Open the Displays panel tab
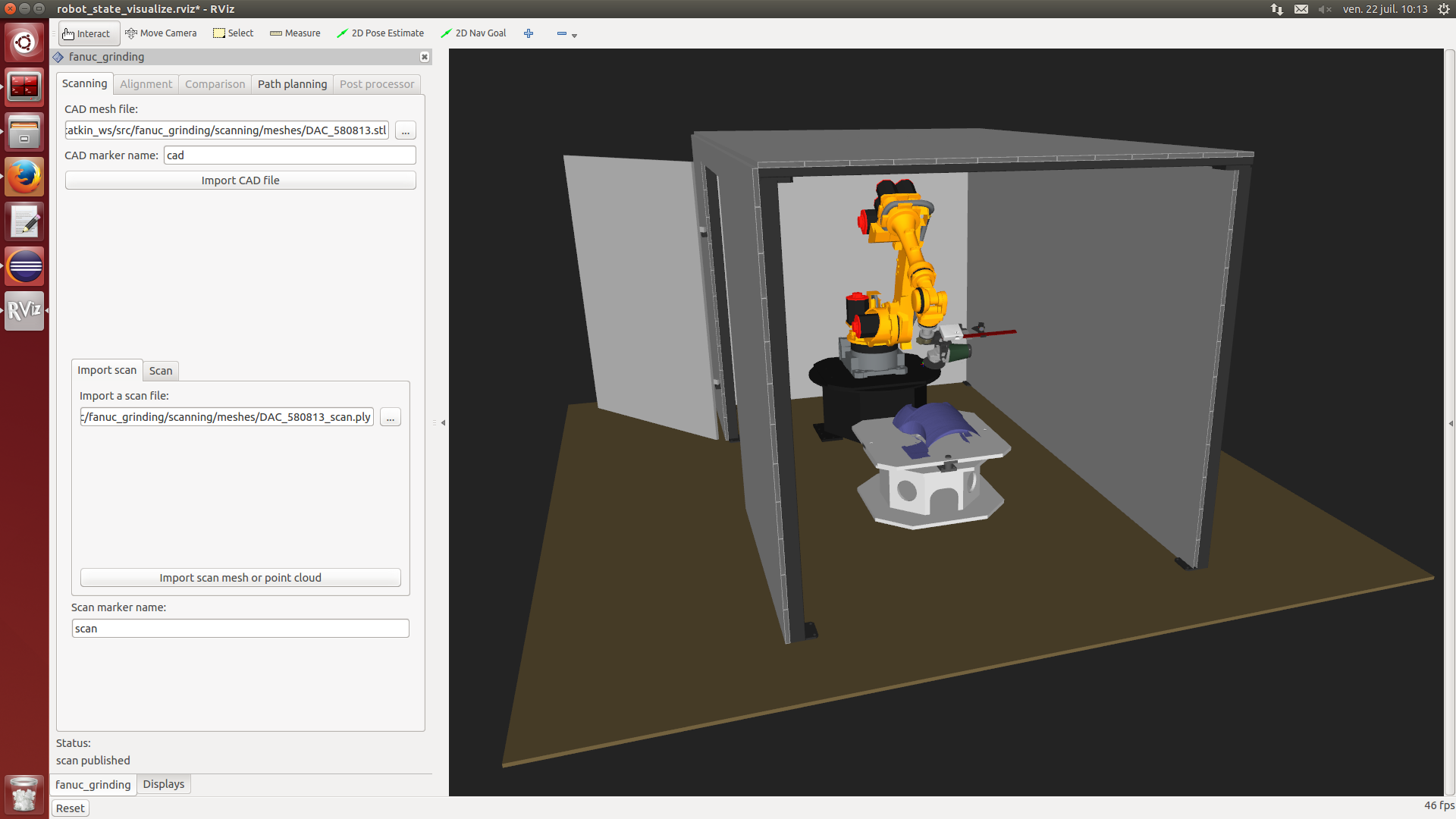The width and height of the screenshot is (1456, 819). (x=164, y=784)
